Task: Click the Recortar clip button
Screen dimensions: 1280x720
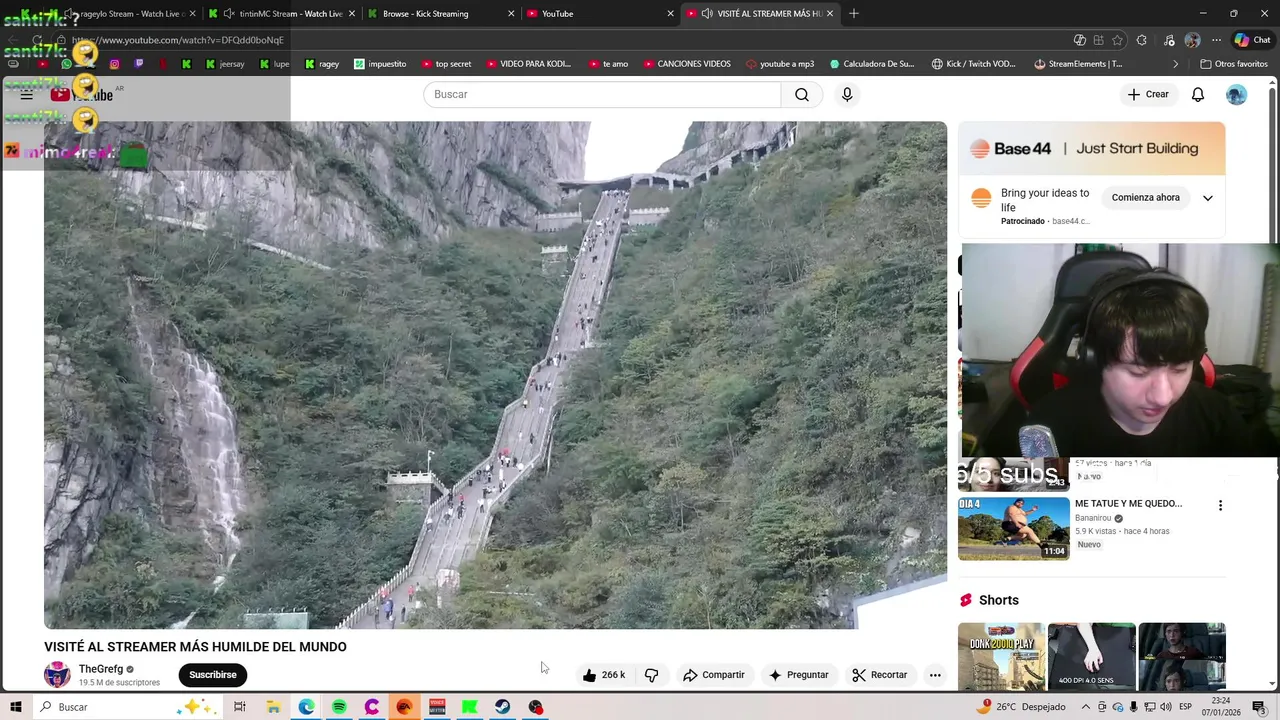Action: pos(880,675)
